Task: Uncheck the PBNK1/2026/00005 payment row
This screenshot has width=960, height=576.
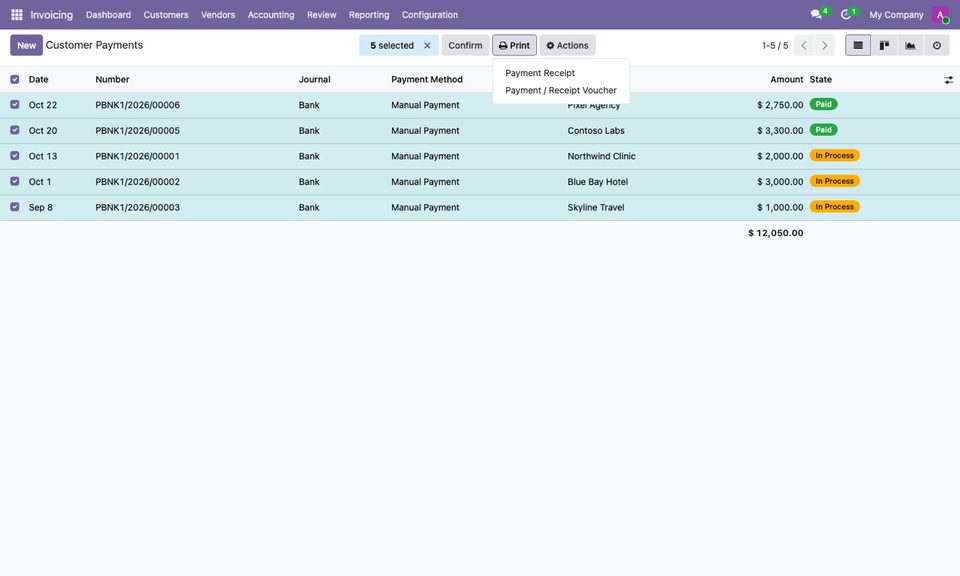Action: (15, 130)
